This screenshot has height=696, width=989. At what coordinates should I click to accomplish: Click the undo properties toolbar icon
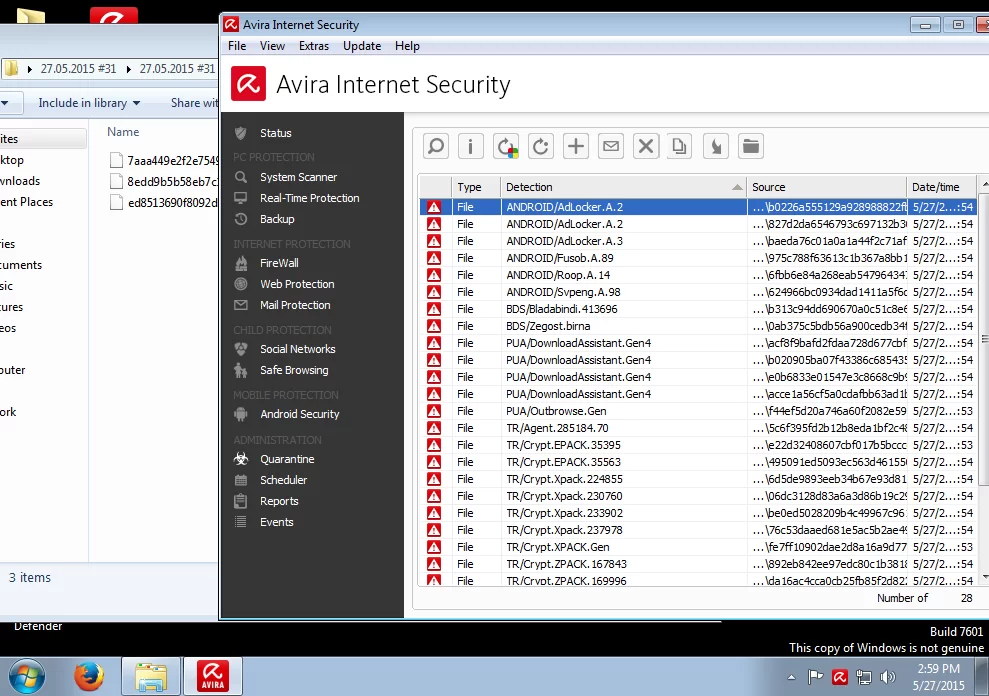pos(716,146)
